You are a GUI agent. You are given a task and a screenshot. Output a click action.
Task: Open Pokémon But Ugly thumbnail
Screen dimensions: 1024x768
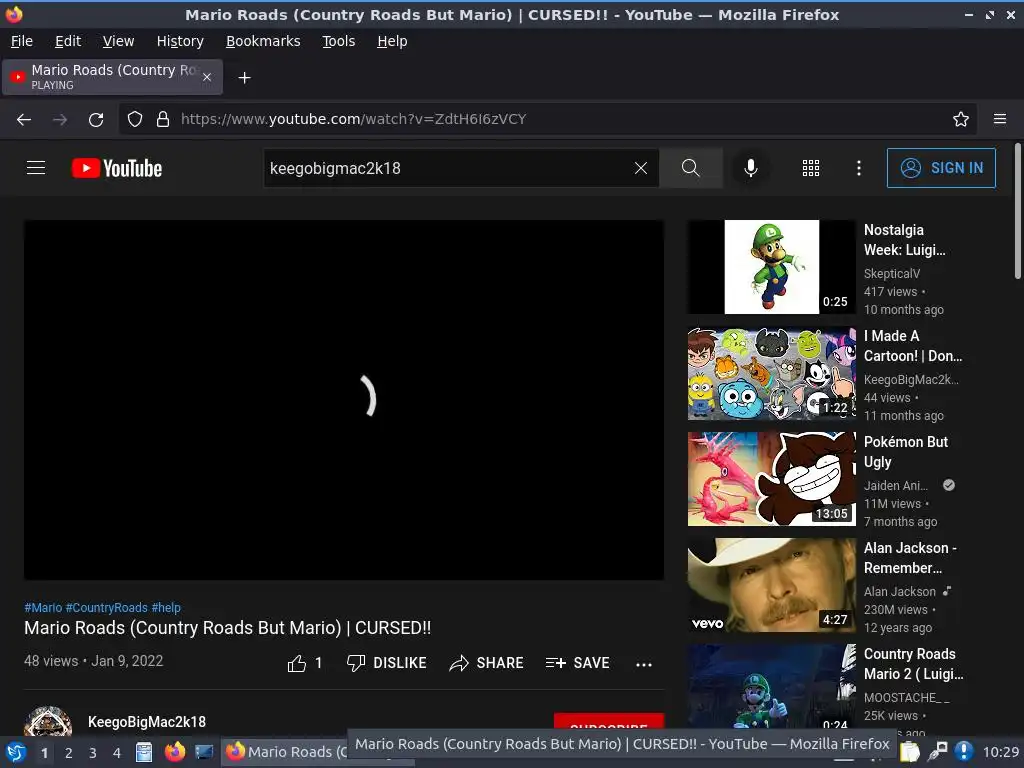[771, 479]
